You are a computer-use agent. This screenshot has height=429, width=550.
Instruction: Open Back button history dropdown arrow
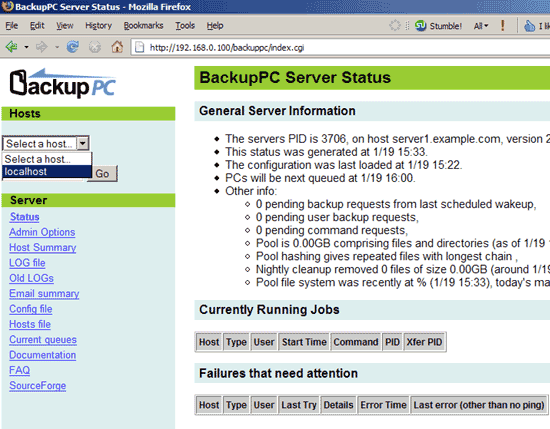tap(26, 47)
